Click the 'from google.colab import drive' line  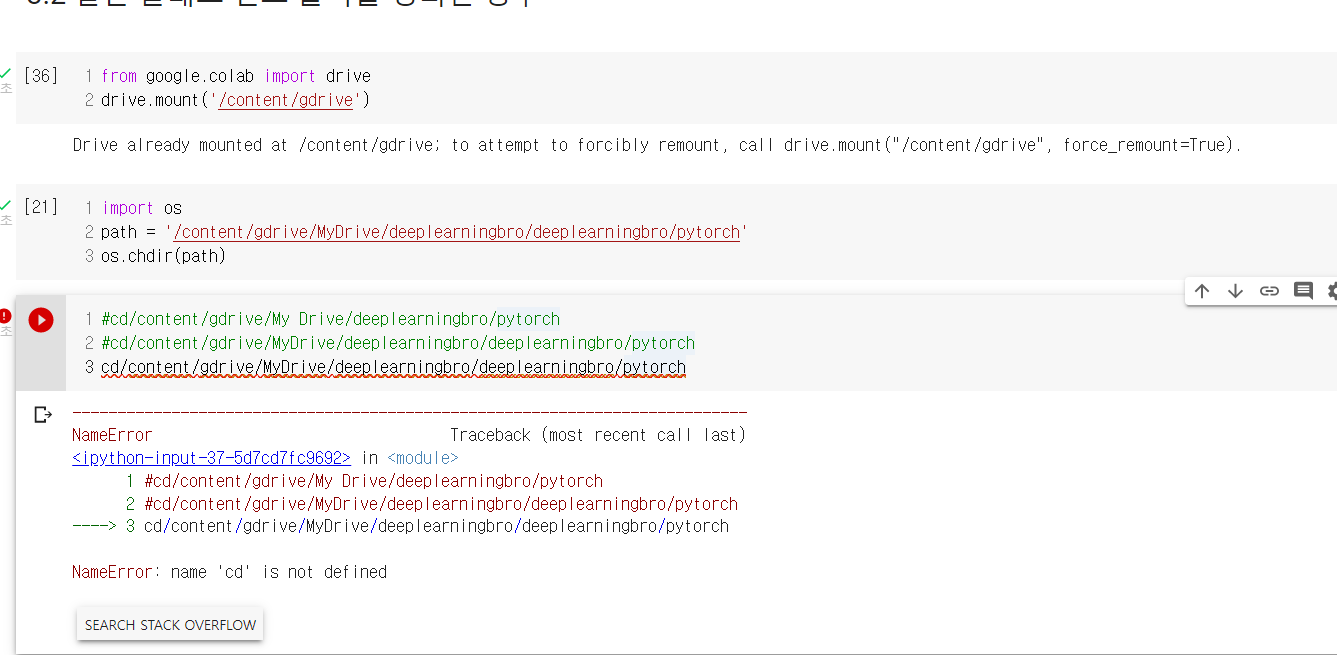tap(236, 76)
